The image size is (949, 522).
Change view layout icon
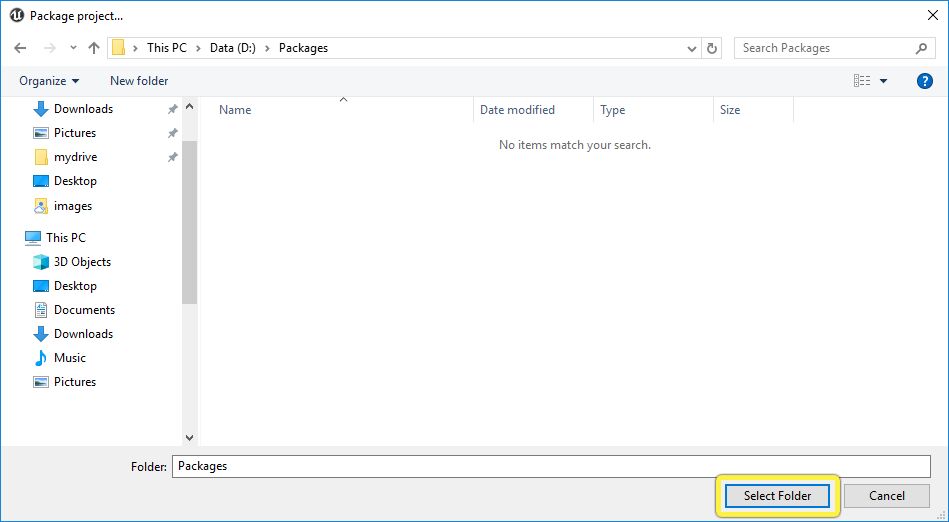(x=862, y=81)
